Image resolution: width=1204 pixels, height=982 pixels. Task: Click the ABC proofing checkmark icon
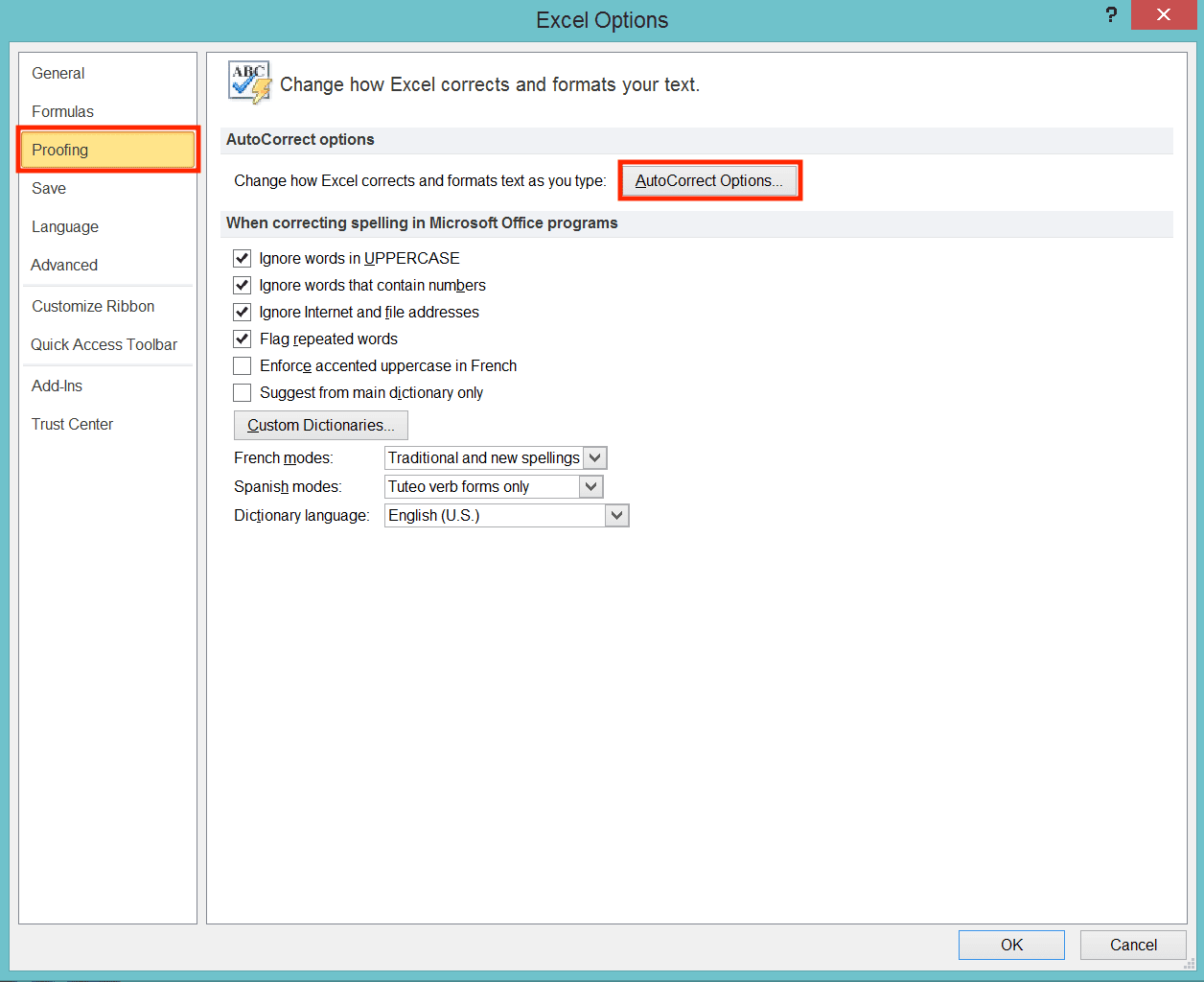250,82
